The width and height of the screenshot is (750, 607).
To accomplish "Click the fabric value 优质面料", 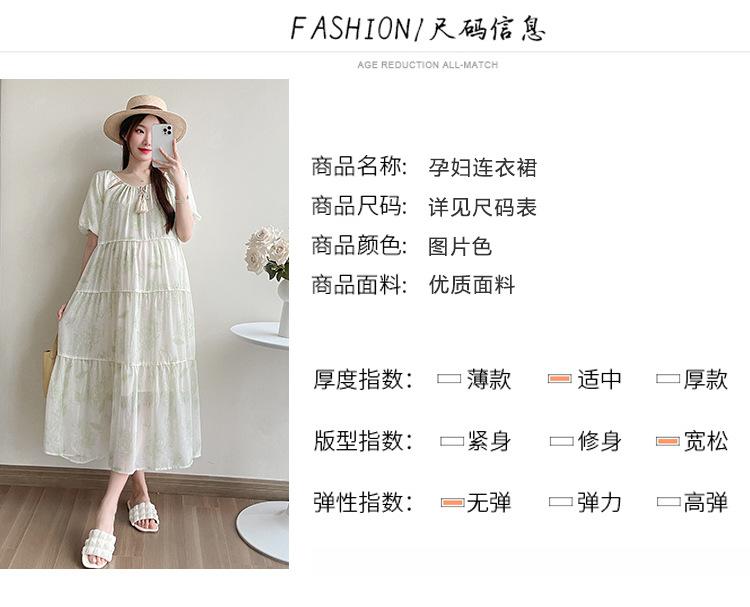I will click(471, 285).
